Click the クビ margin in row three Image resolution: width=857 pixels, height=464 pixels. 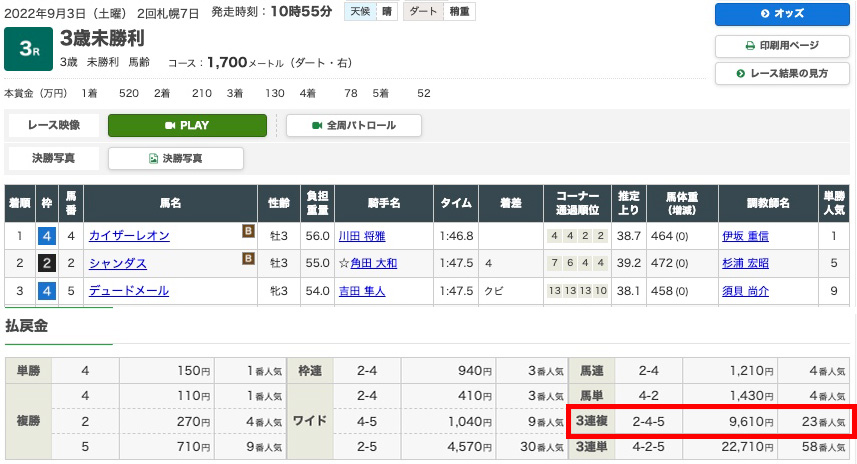tap(494, 291)
